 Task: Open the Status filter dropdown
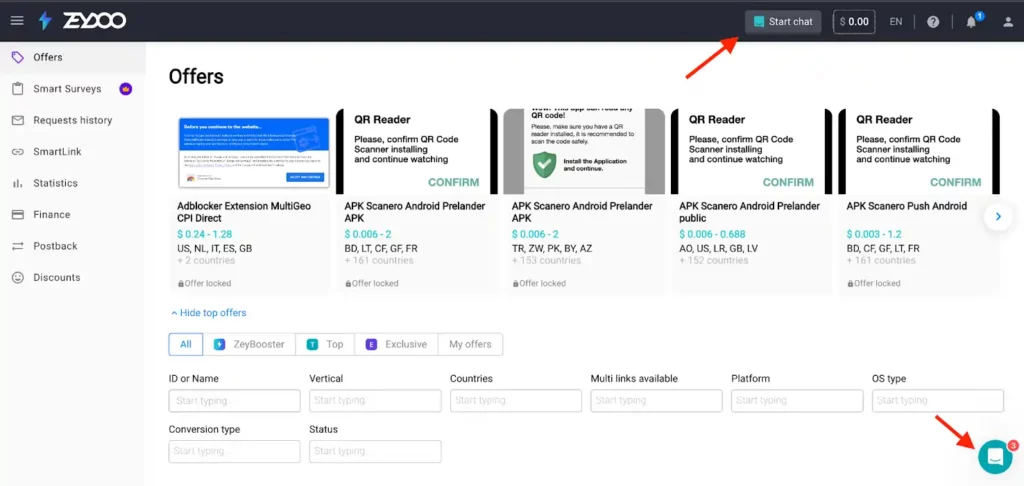376,451
